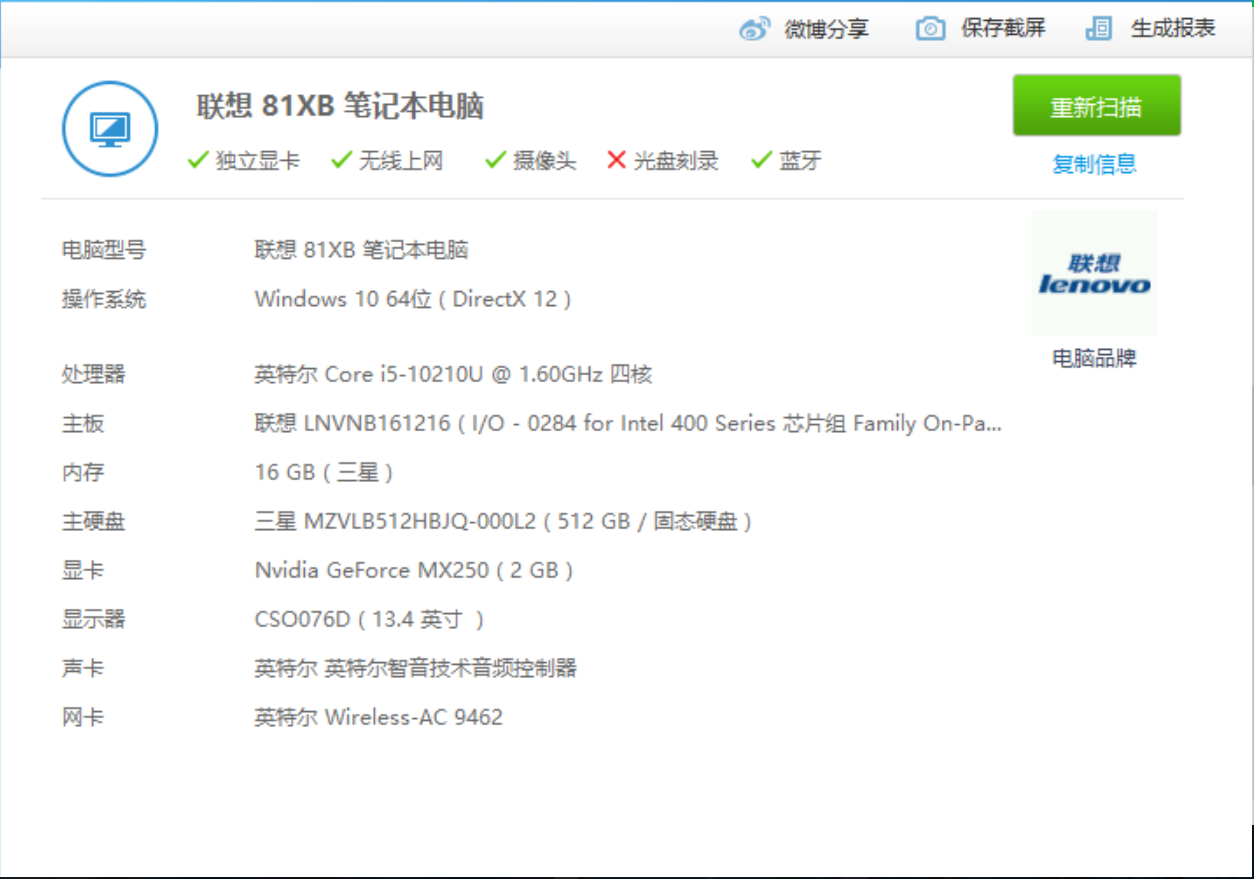Screen dimensions: 1254x879
Task: Click the green 重新扫描 button
Action: 1096,105
